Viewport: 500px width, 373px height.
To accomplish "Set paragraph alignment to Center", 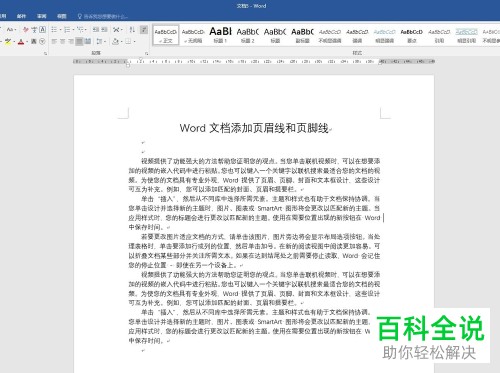I will tap(62, 42).
